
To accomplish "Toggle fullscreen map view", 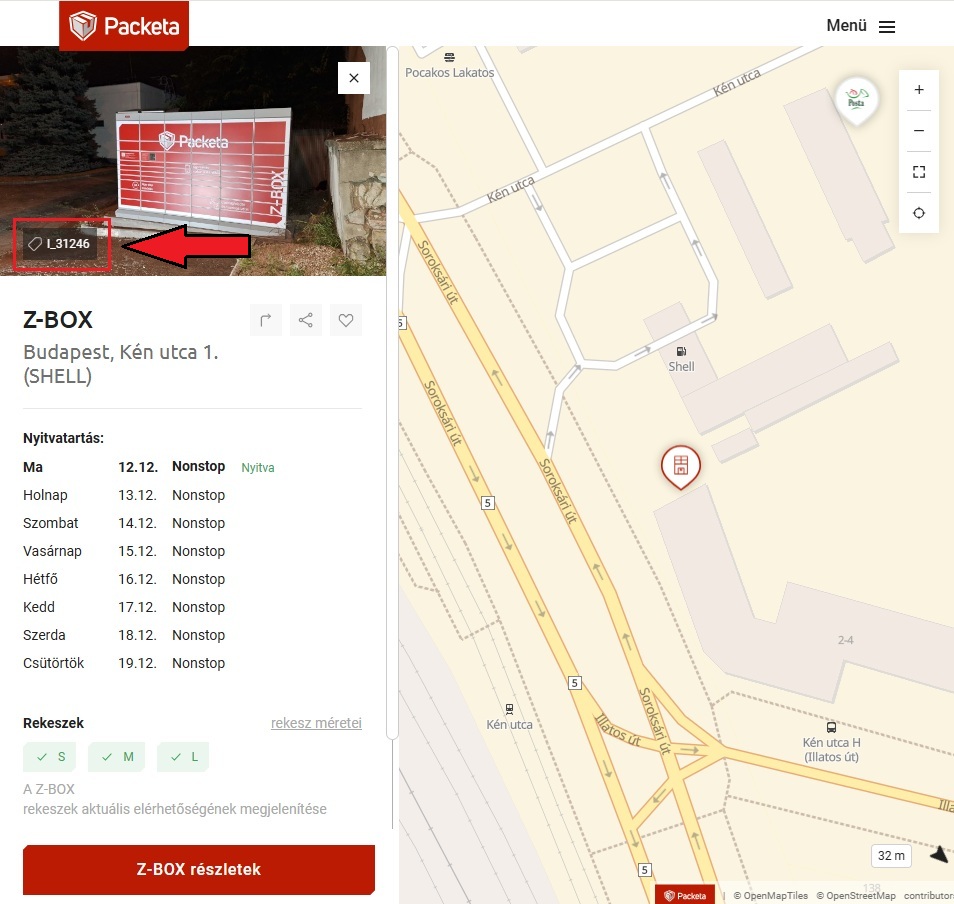I will click(x=919, y=172).
